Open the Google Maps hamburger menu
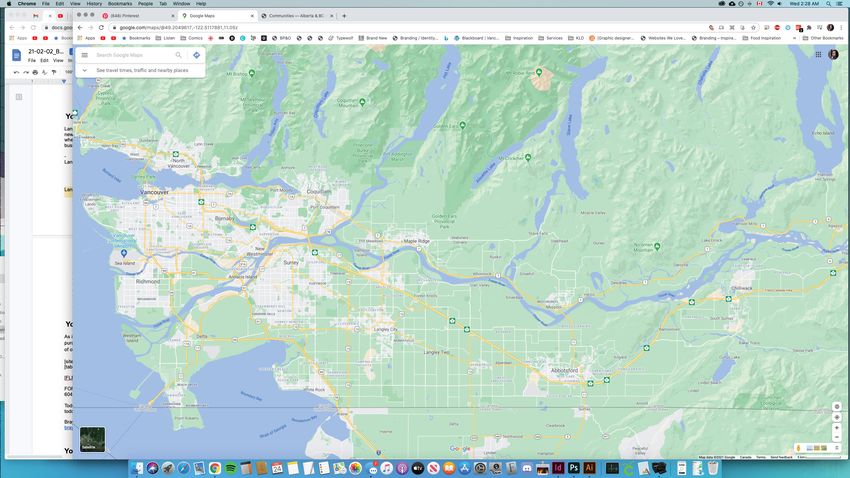The image size is (850, 478). tap(85, 55)
